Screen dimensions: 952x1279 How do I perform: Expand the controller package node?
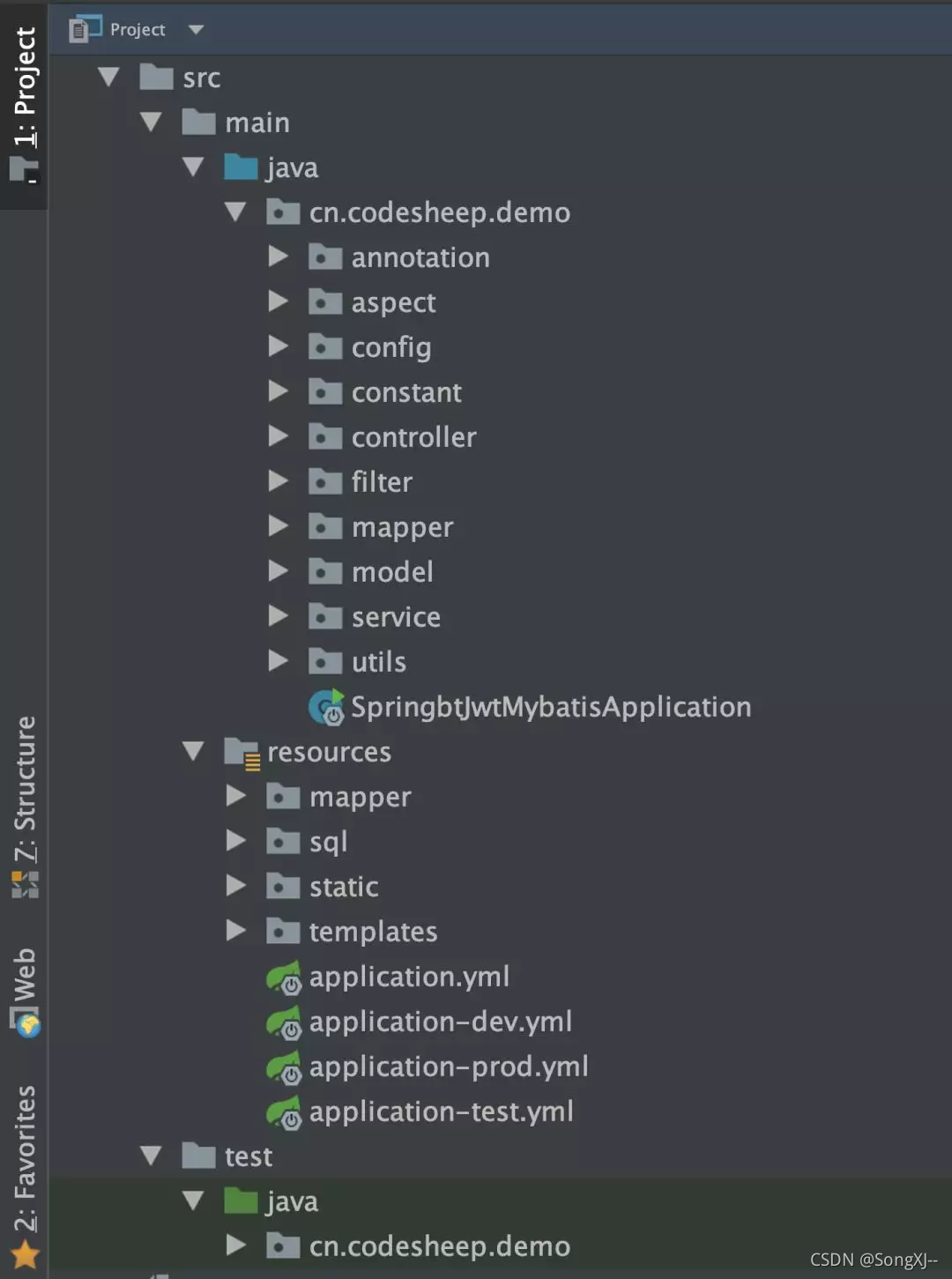[279, 436]
